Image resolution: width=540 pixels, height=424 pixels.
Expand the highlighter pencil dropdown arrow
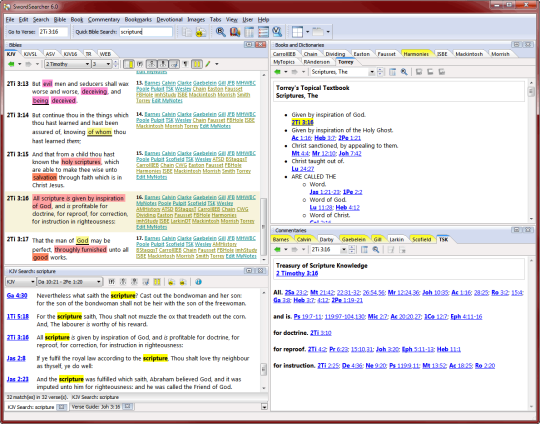[x=217, y=64]
